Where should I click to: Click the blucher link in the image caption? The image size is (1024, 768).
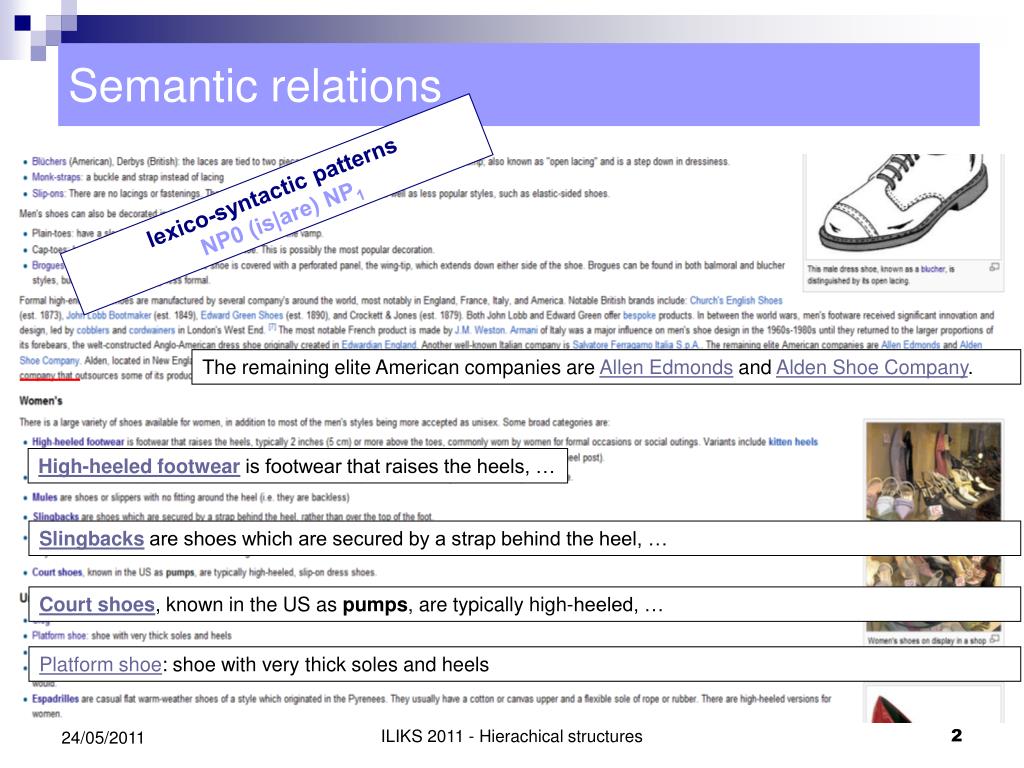point(933,269)
